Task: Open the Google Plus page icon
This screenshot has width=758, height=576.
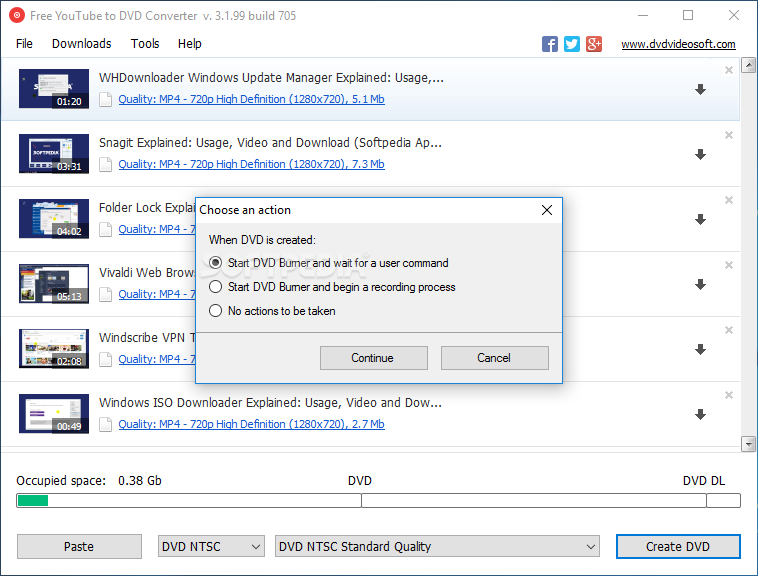Action: click(594, 44)
